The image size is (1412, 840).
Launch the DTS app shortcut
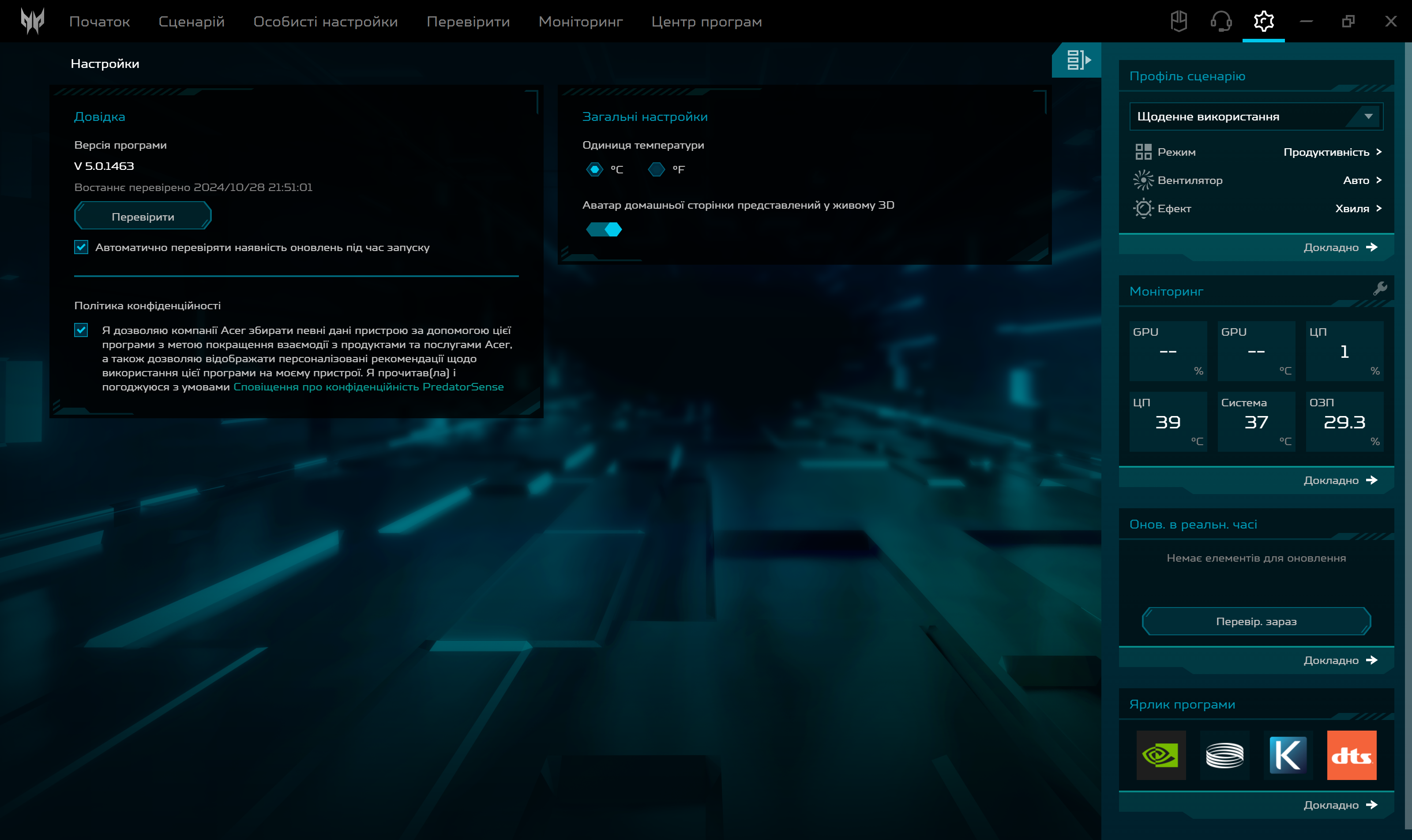1351,754
